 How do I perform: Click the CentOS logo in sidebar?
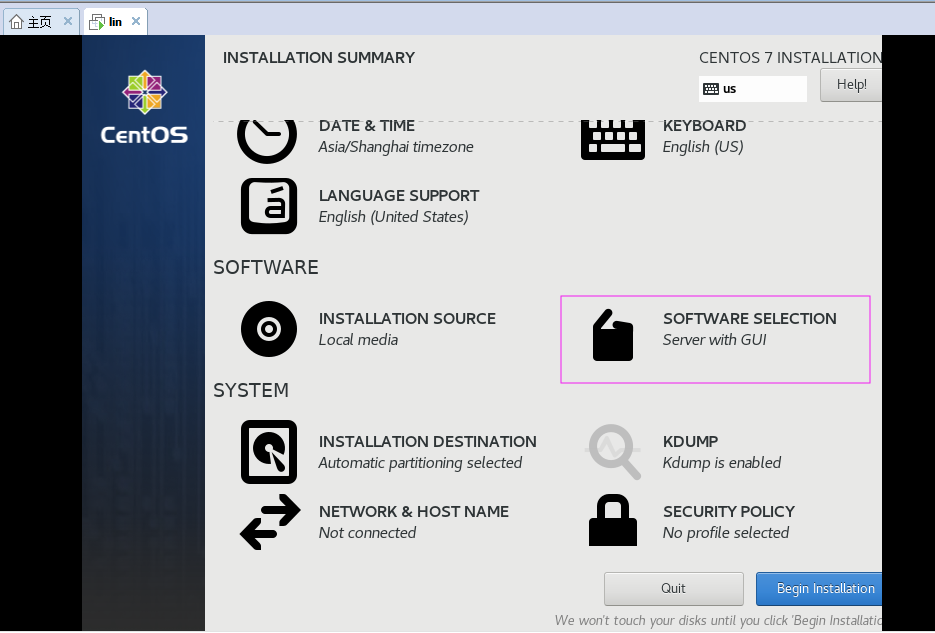coord(144,107)
